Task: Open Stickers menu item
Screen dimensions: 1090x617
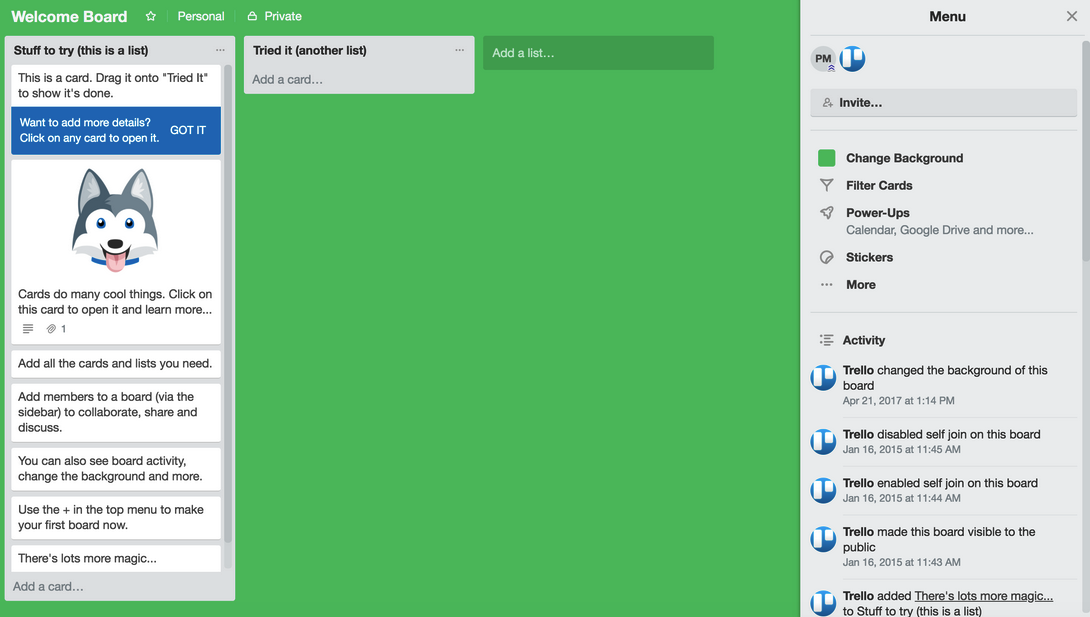Action: pyautogui.click(x=869, y=257)
